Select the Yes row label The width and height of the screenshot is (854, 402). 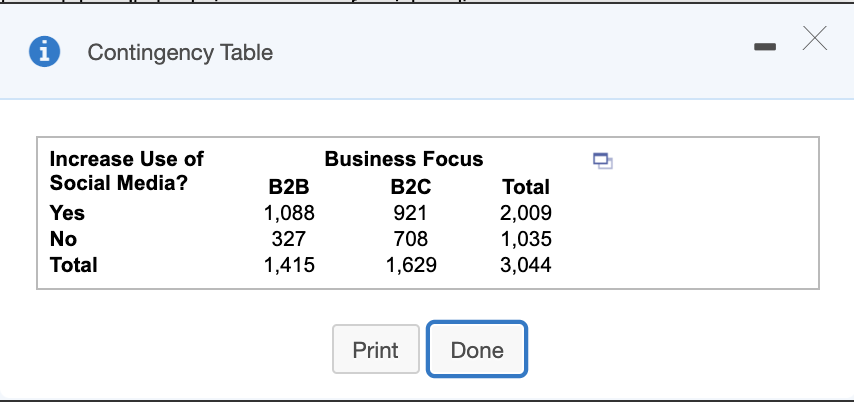[67, 212]
